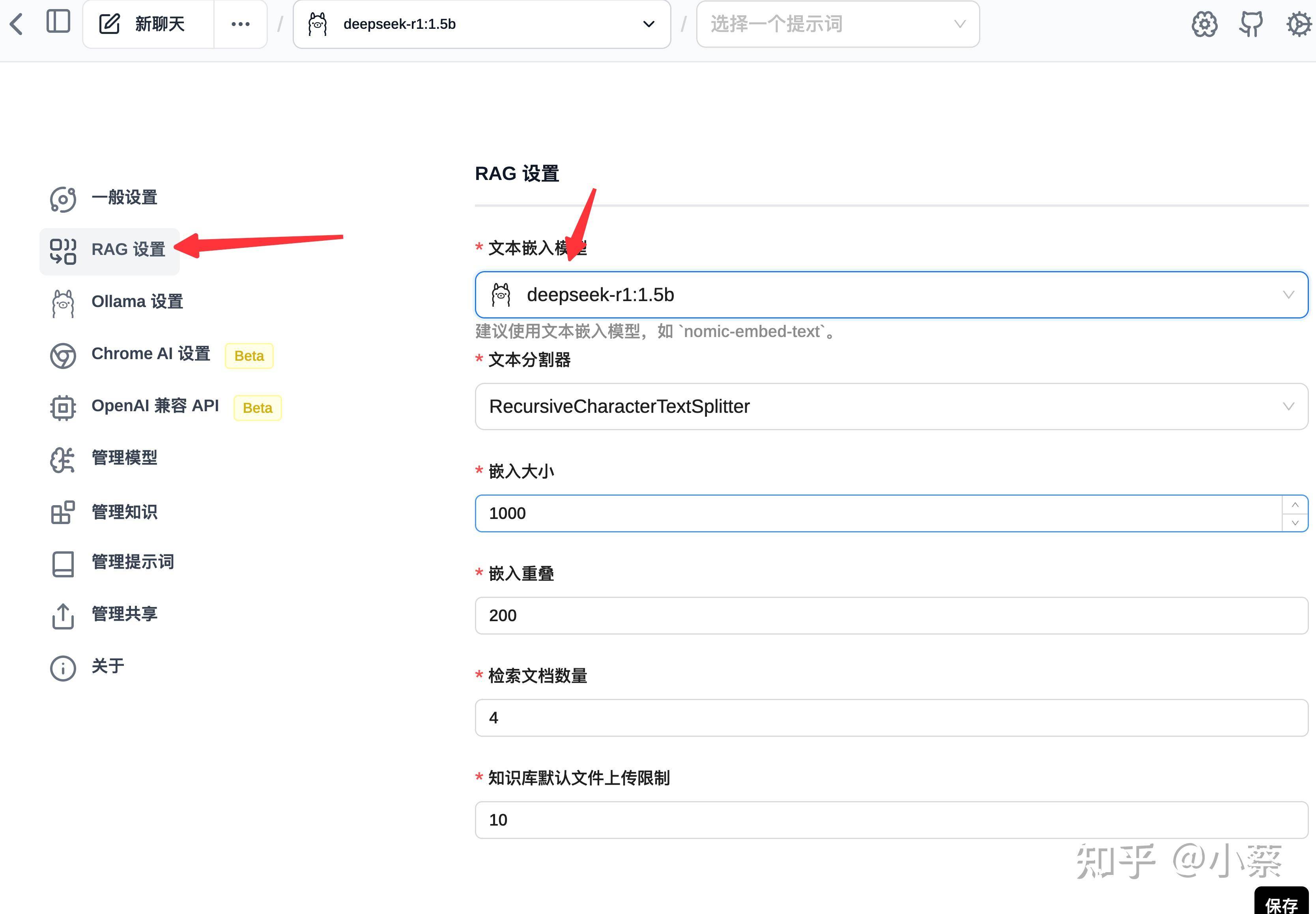1316x914 pixels.
Task: Expand the RecursiveCharacterTextSplitter dropdown
Action: 891,406
